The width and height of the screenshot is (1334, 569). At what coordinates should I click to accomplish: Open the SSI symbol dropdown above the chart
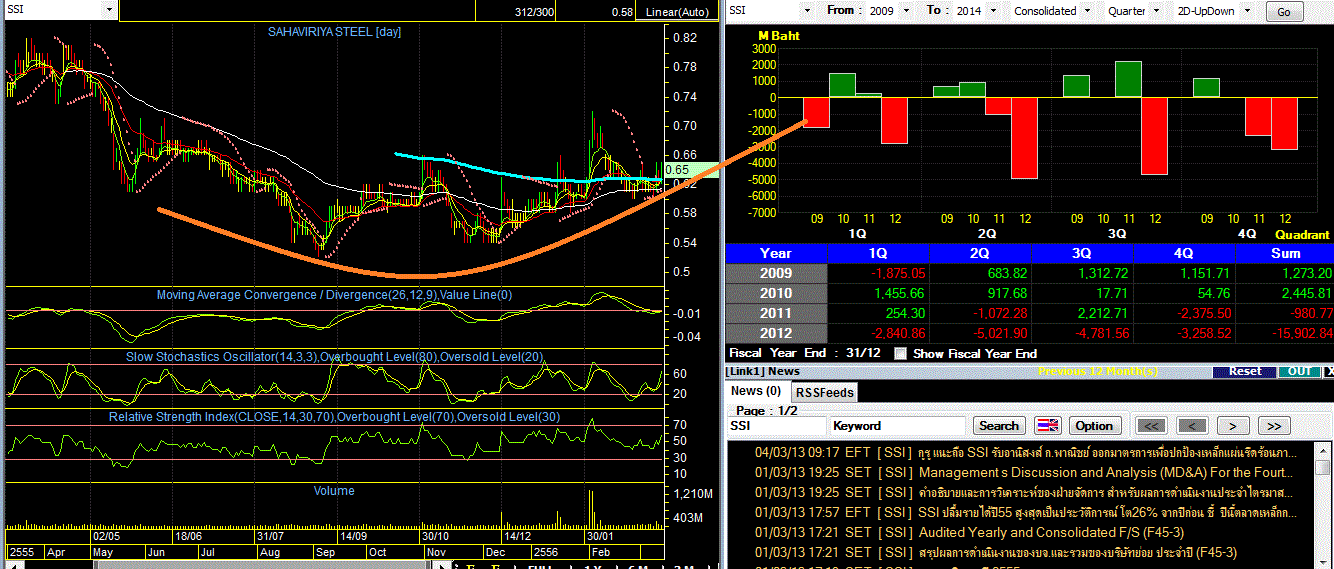[x=108, y=10]
